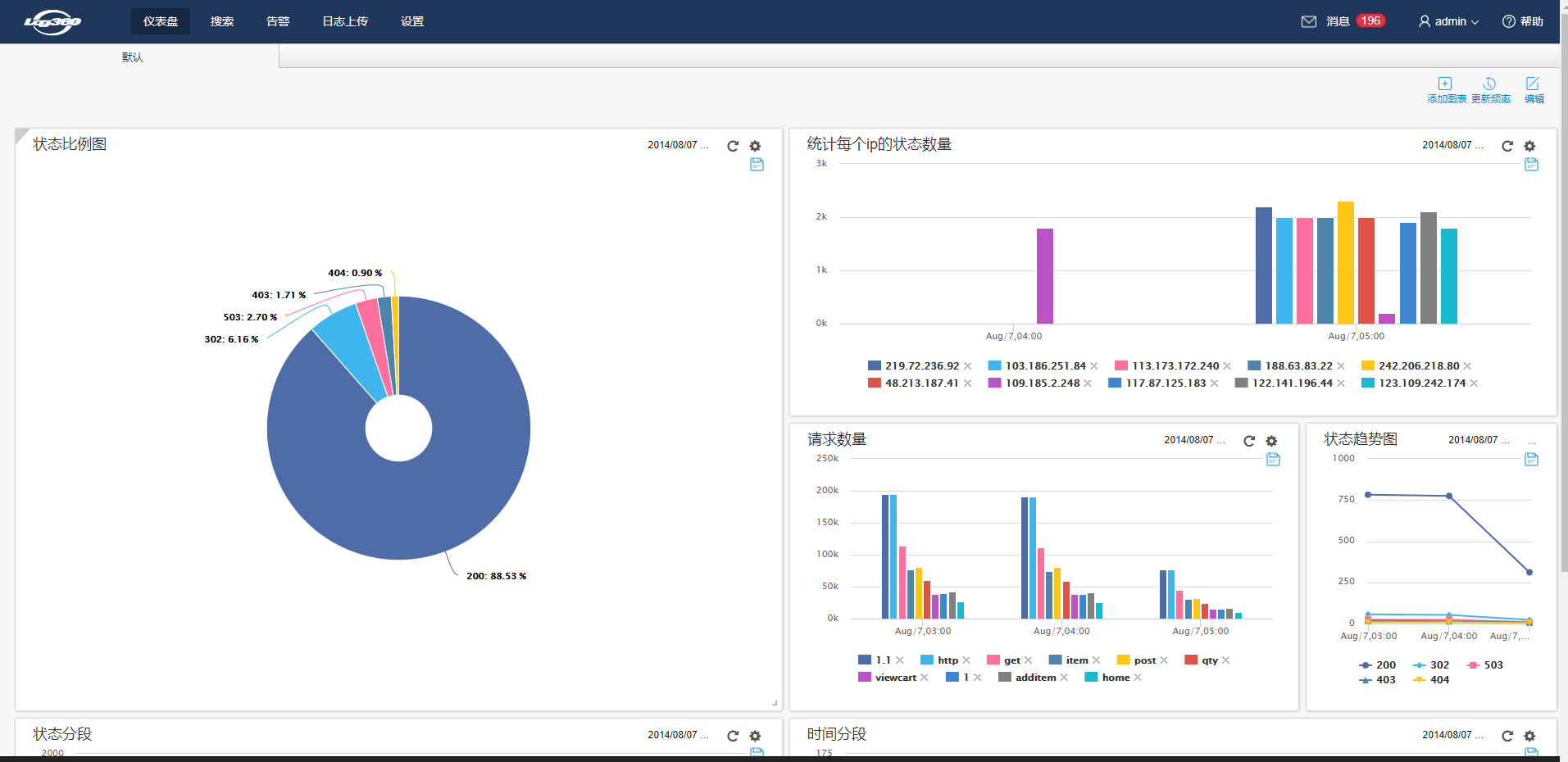Toggle the 200 line in 状态趋势图 legend
The image size is (1568, 762).
1377,665
